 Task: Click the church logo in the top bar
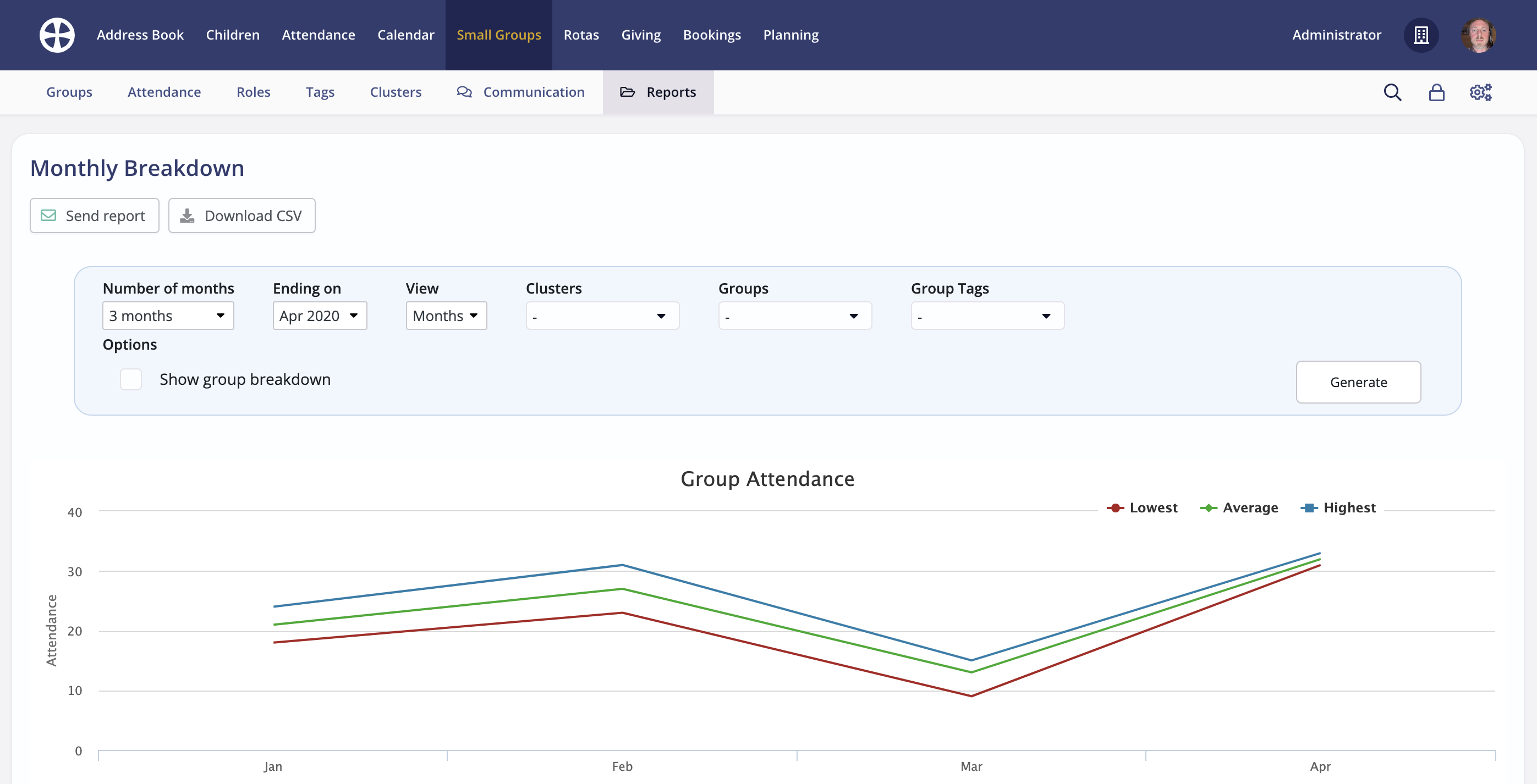(x=57, y=35)
